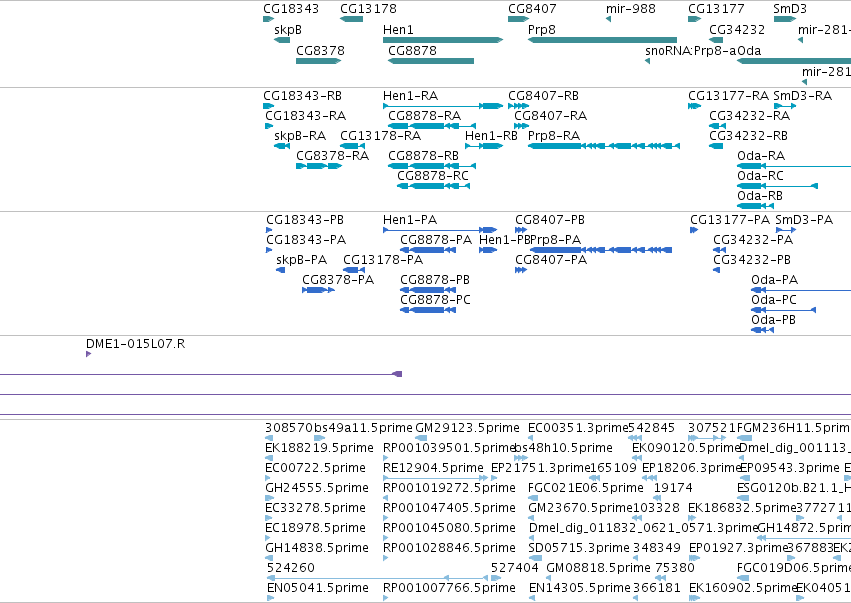Viewport: 851px width, 603px height.
Task: Select the Hen1-RB transcript label
Action: click(491, 136)
